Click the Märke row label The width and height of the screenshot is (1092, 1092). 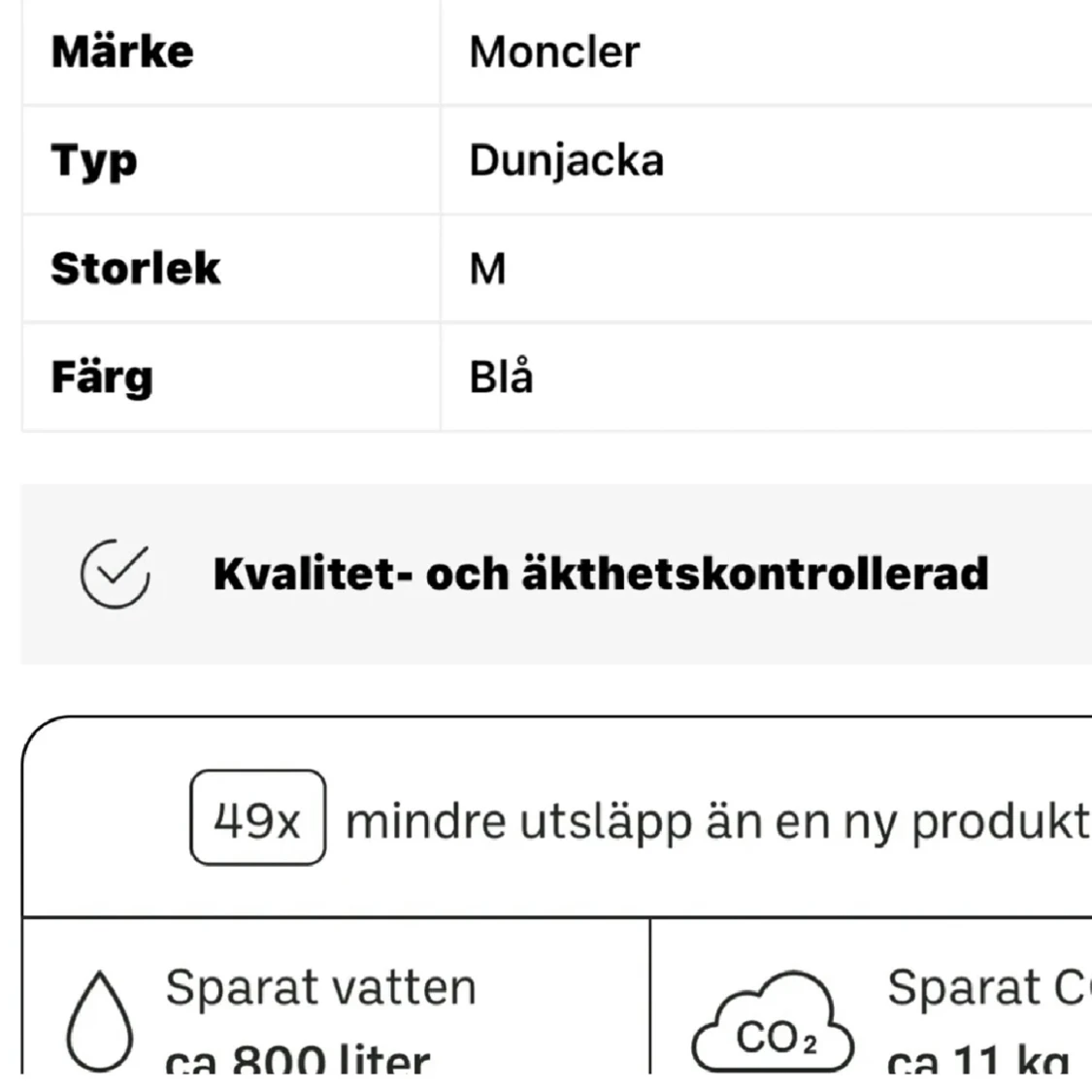coord(122,52)
